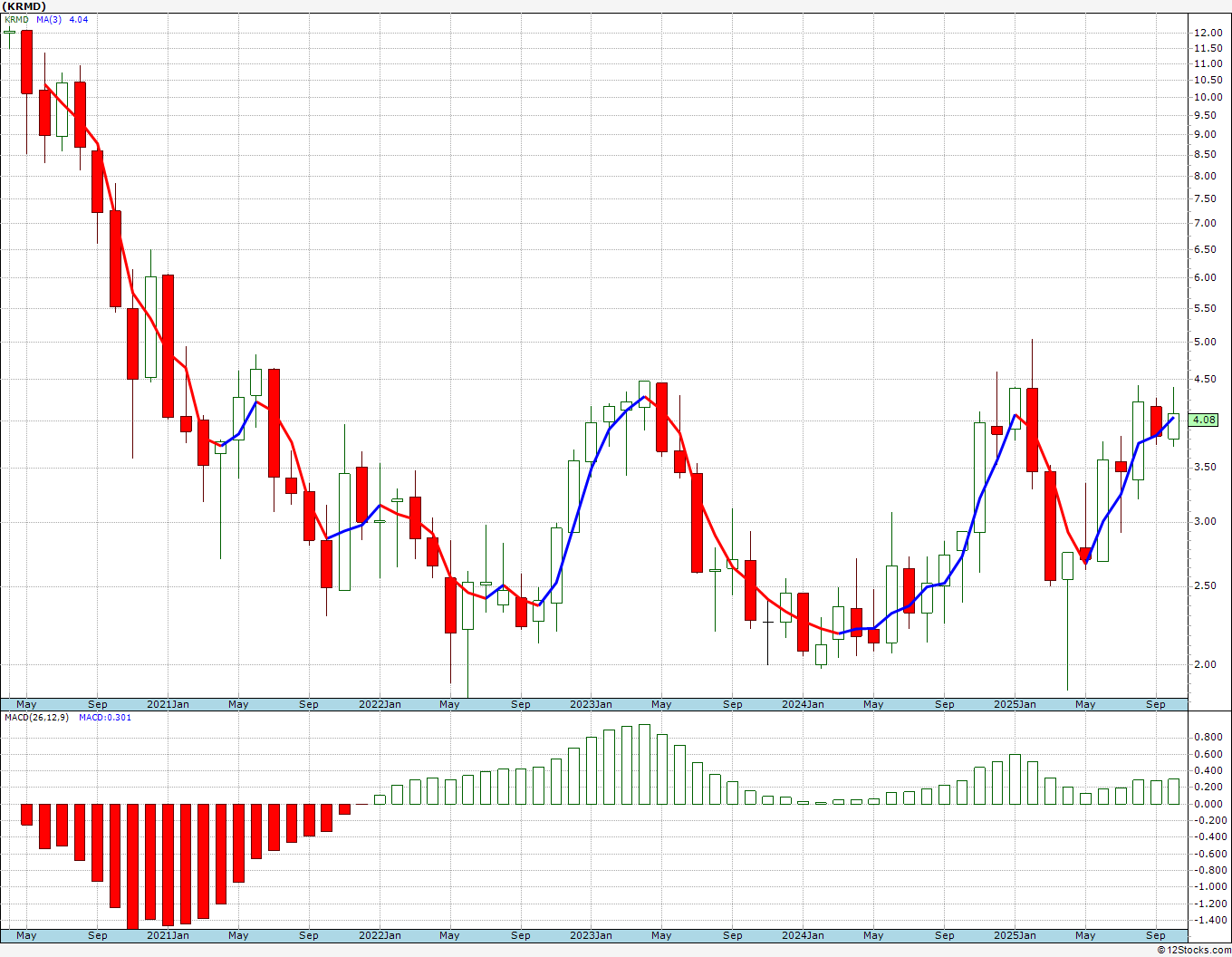Click the 12.00 price axis label
Screen dimensions: 1232x957
[x=1208, y=33]
